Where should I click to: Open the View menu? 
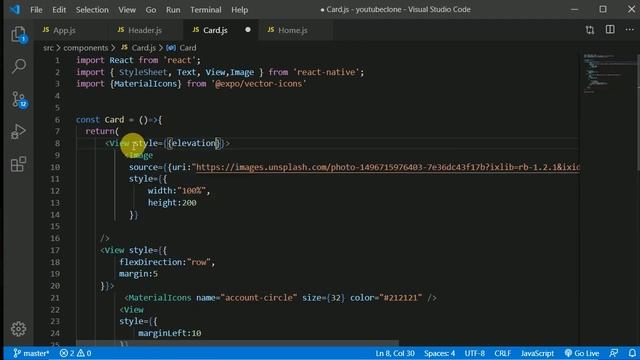(127, 9)
